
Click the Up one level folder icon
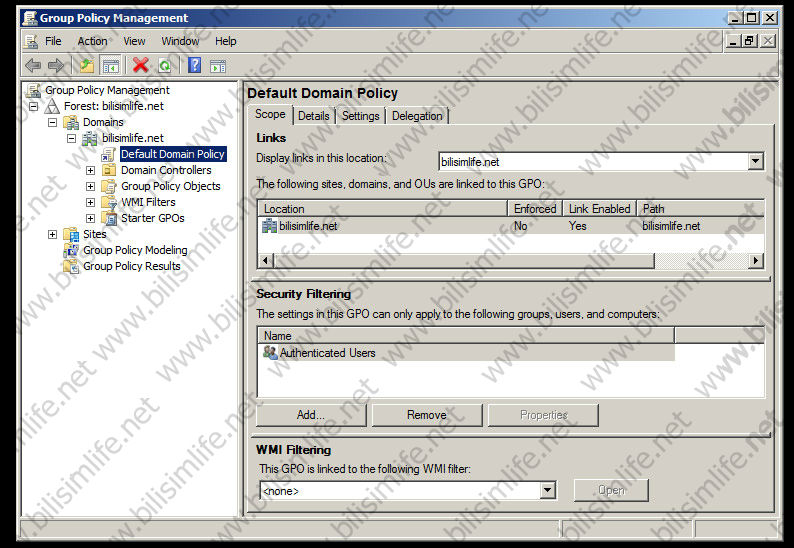[87, 66]
